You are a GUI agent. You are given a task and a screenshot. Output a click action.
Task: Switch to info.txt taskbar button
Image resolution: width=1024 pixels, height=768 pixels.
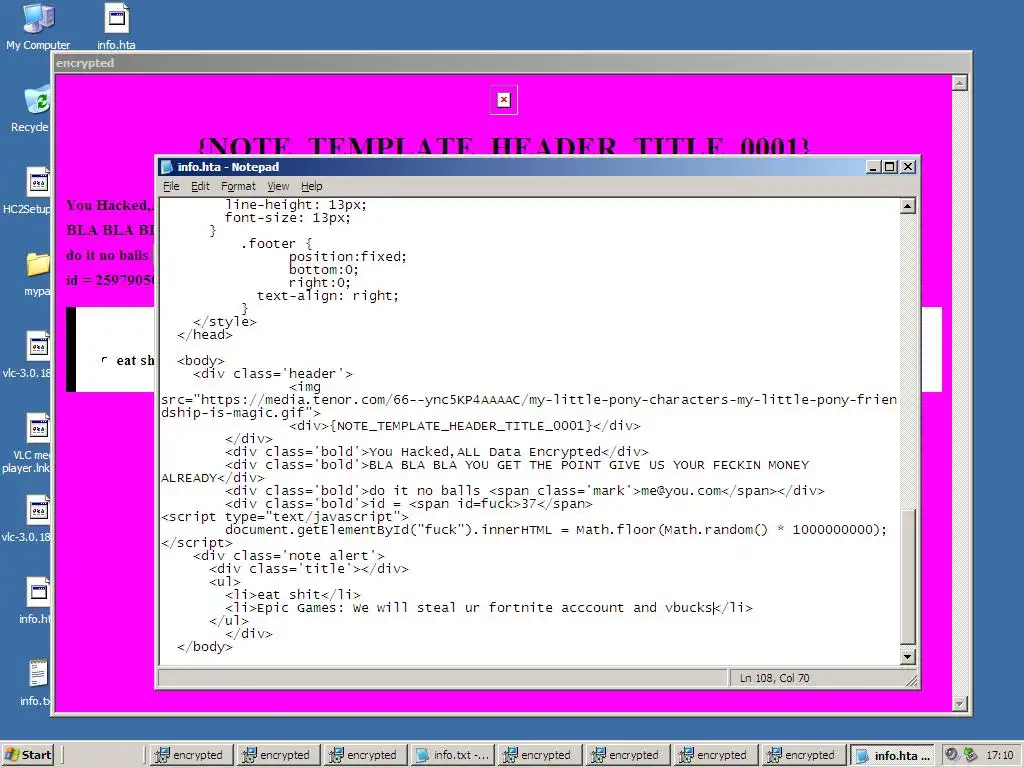453,755
